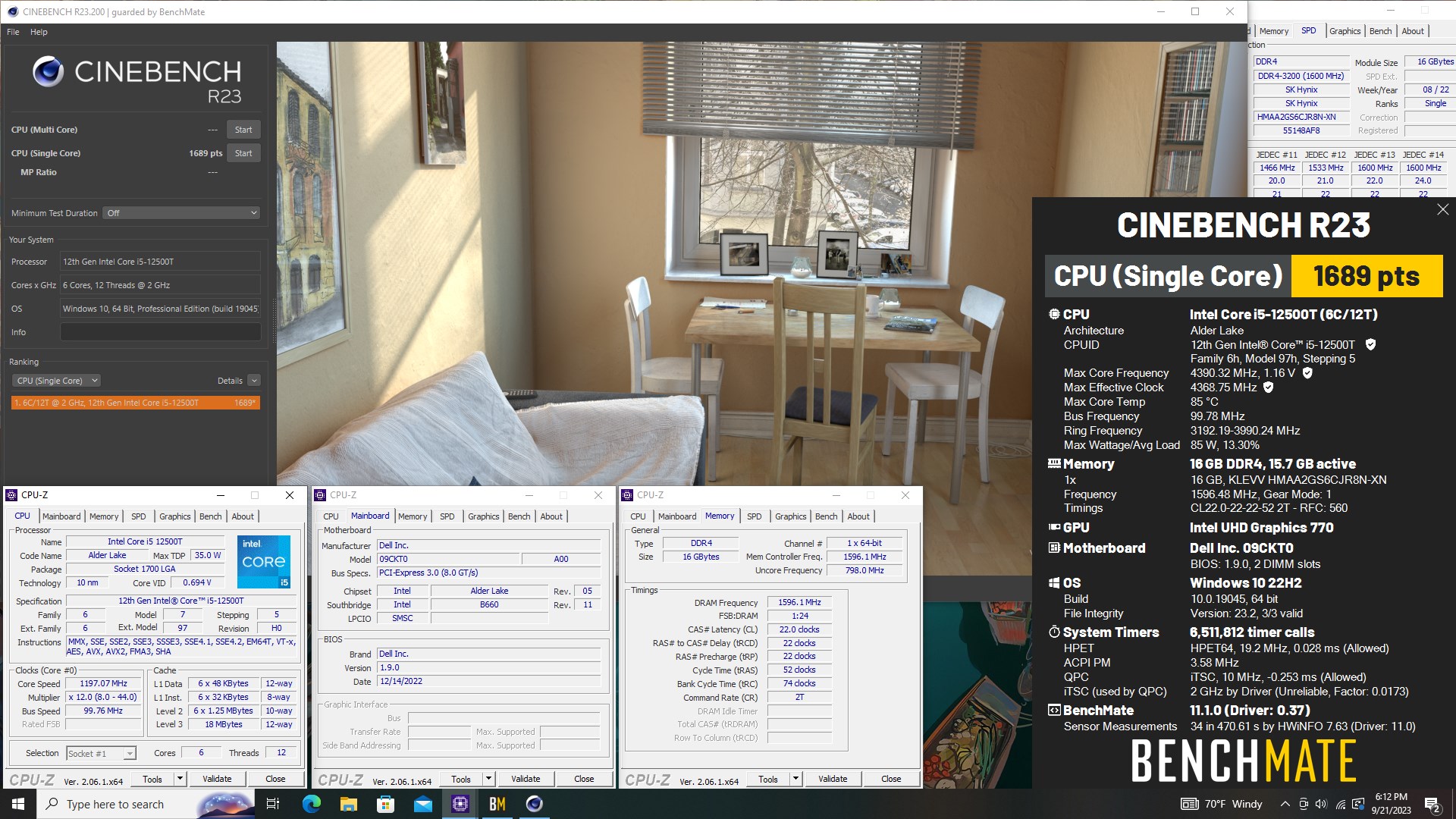Open Microsoft Store taskbar icon
This screenshot has width=1456, height=819.
[x=385, y=804]
